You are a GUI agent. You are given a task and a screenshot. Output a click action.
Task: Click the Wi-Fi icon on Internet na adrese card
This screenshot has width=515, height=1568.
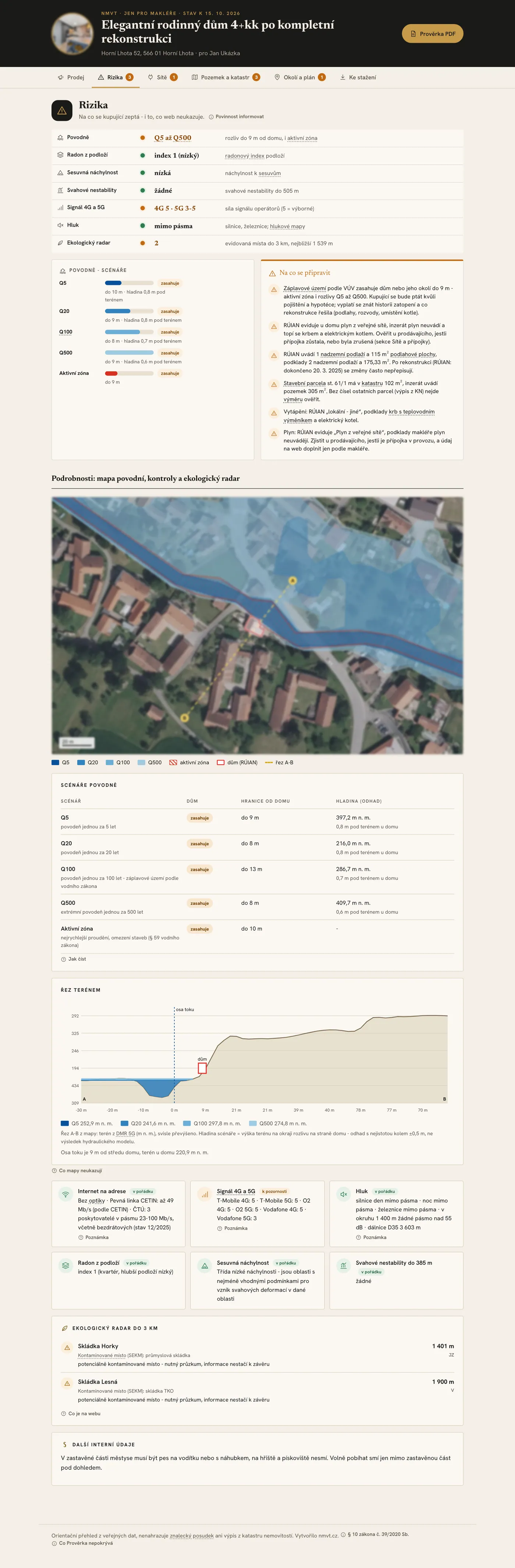66,1194
